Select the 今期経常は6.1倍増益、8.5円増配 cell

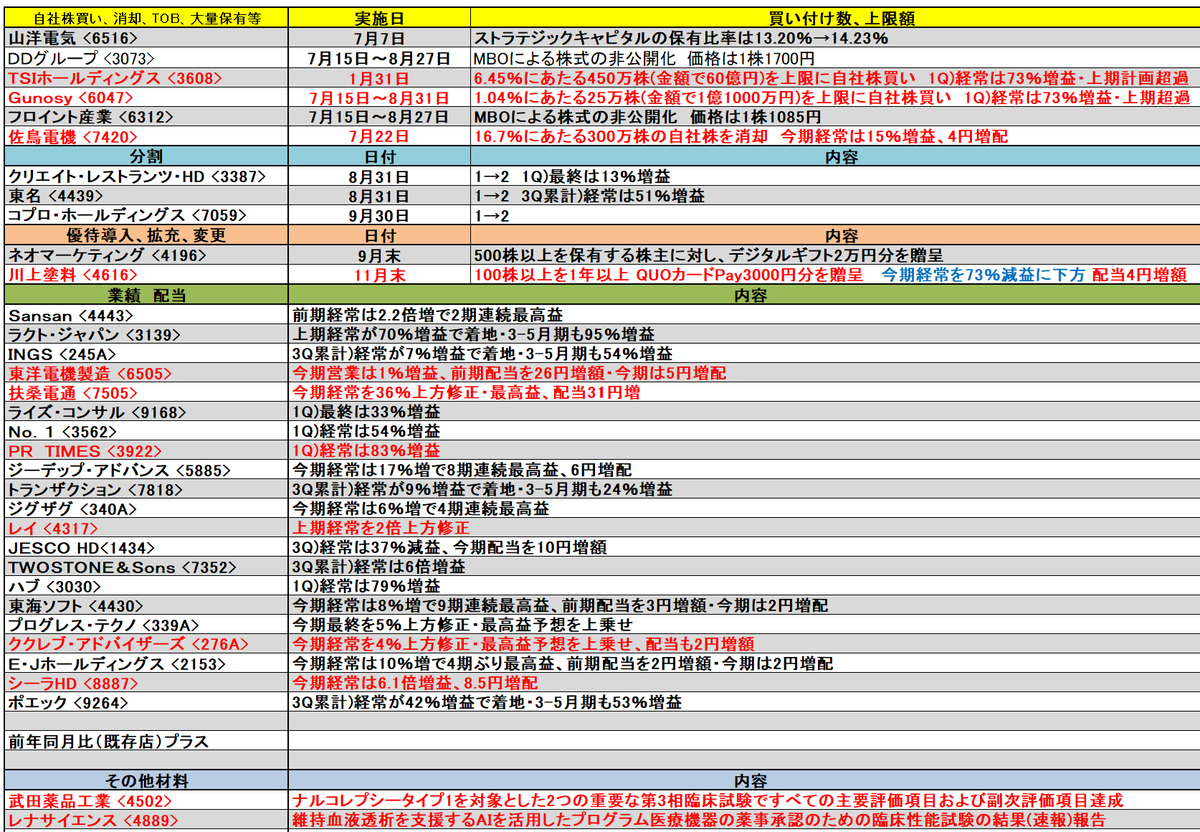(x=742, y=683)
